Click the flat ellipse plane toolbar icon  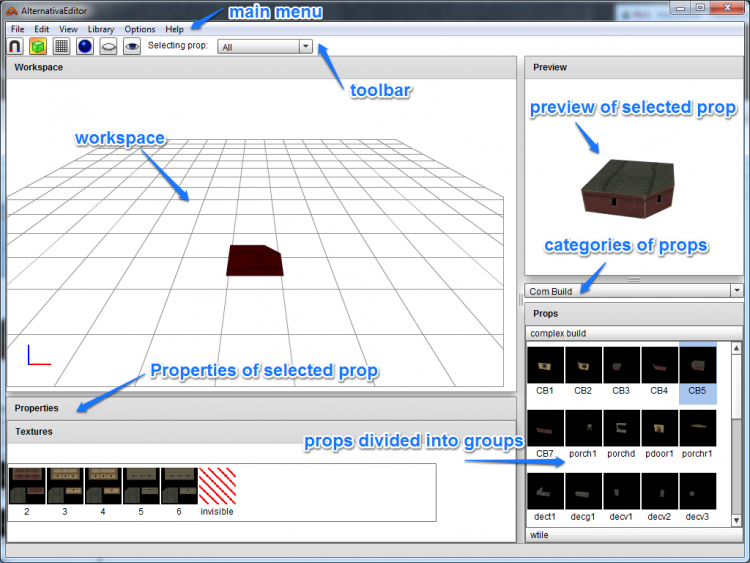[x=108, y=46]
